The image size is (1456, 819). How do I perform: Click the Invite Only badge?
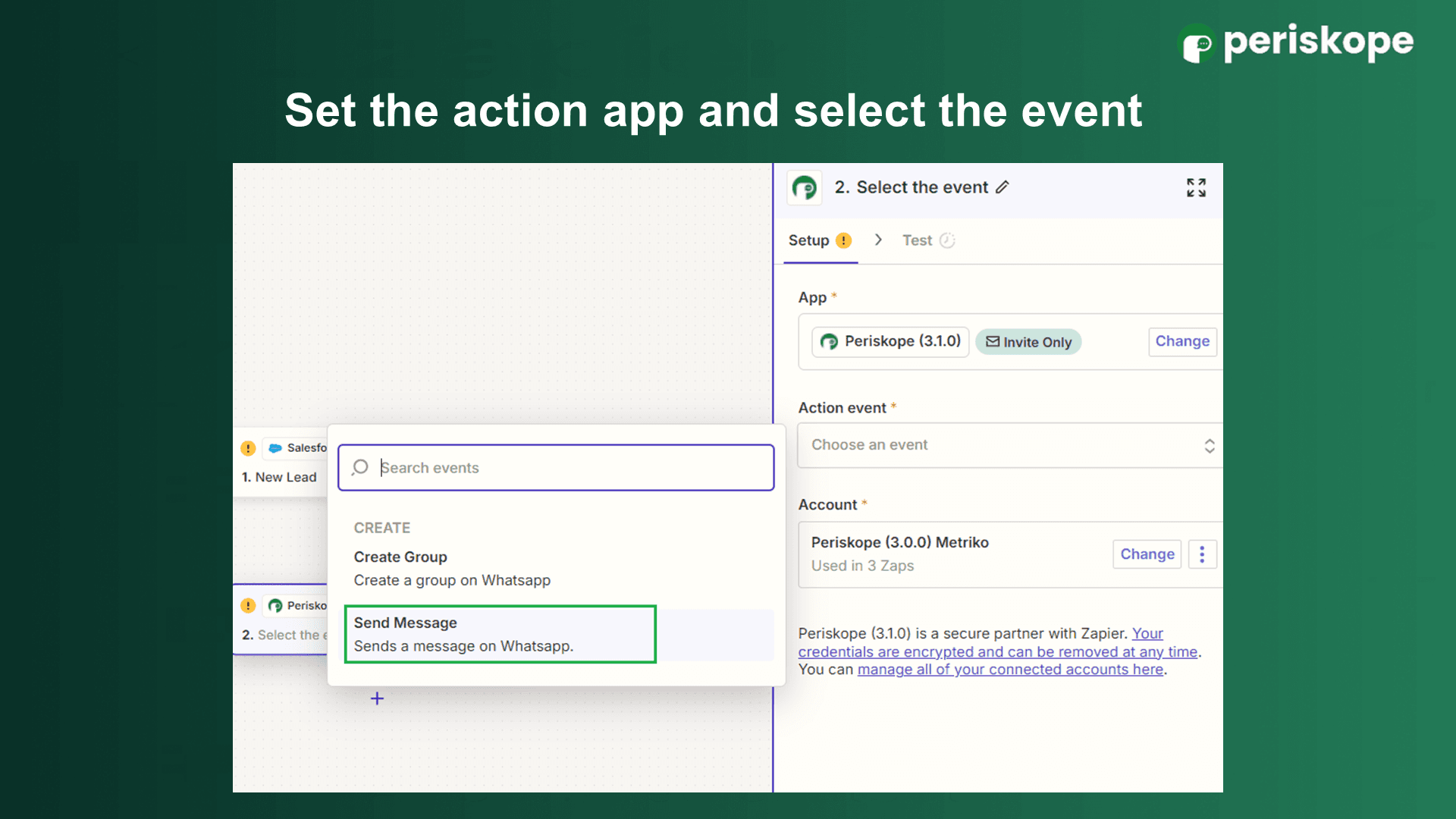(x=1028, y=342)
